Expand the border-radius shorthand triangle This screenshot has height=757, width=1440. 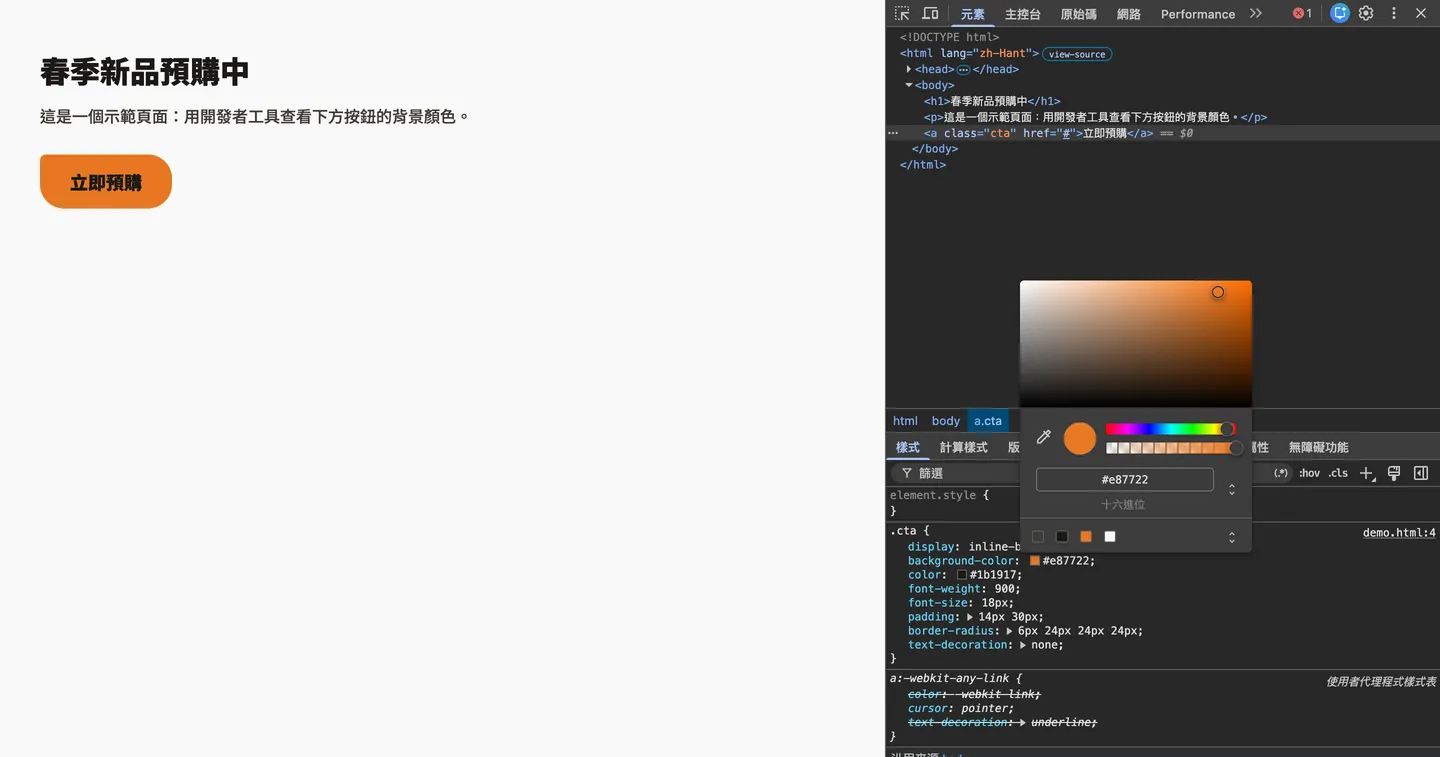click(x=1009, y=631)
